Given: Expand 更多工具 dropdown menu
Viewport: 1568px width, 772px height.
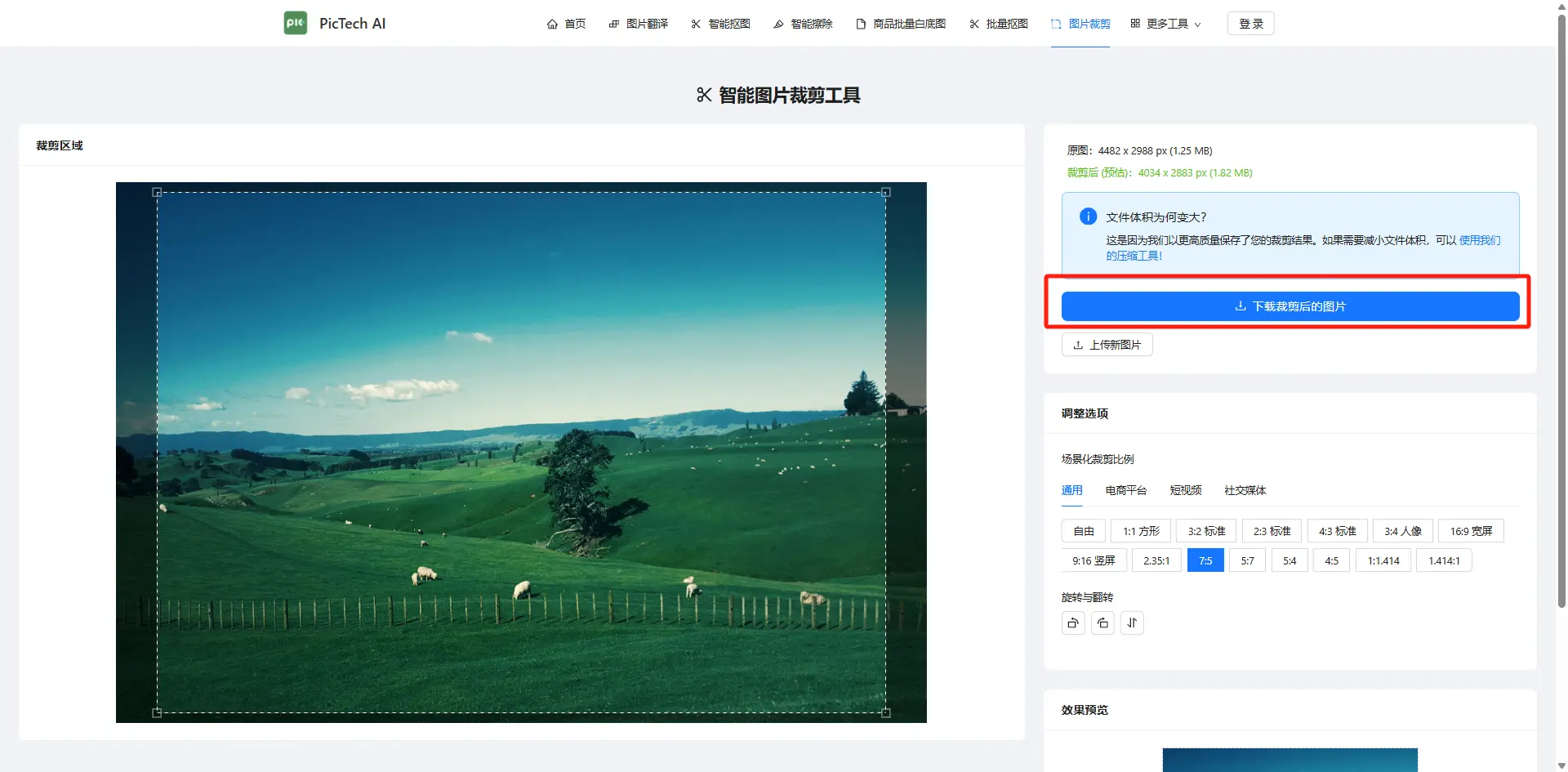Looking at the screenshot, I should 1165,24.
